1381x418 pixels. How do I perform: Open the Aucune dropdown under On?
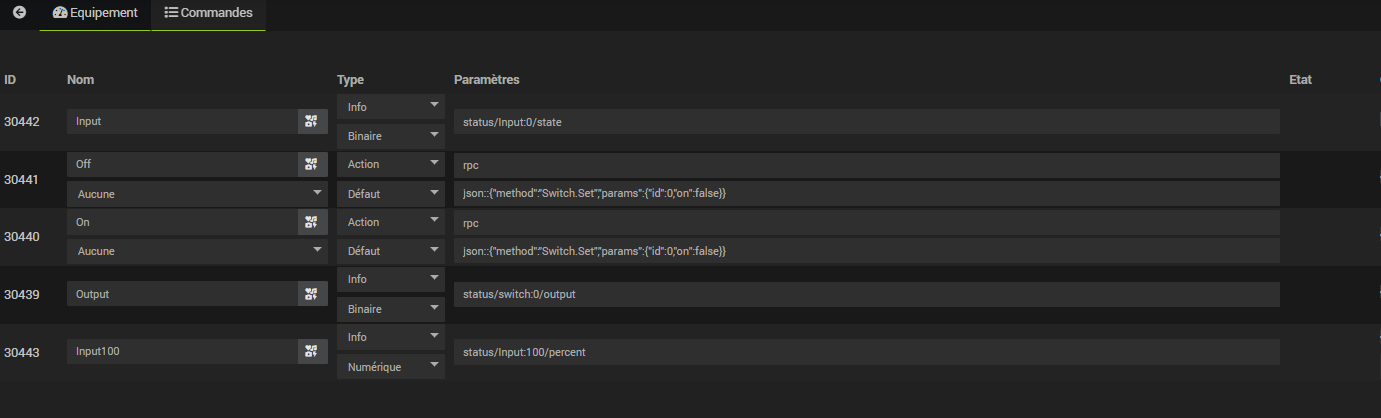pos(197,251)
